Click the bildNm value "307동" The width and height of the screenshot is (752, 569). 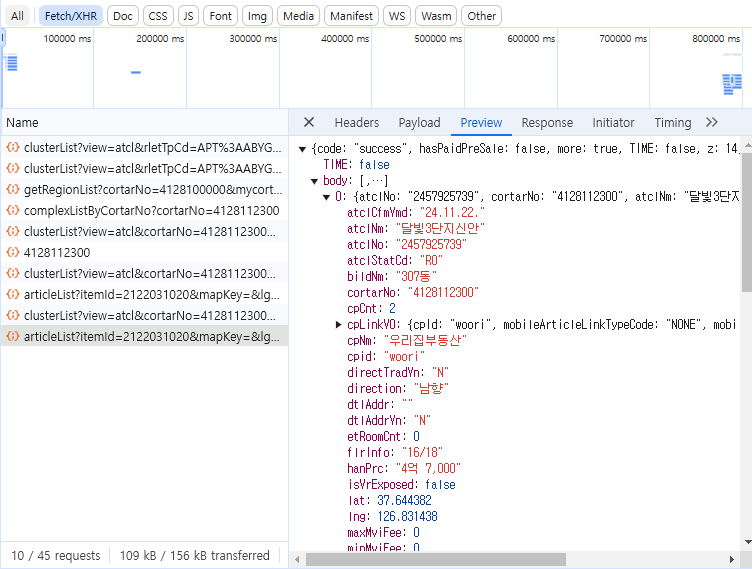(416, 276)
